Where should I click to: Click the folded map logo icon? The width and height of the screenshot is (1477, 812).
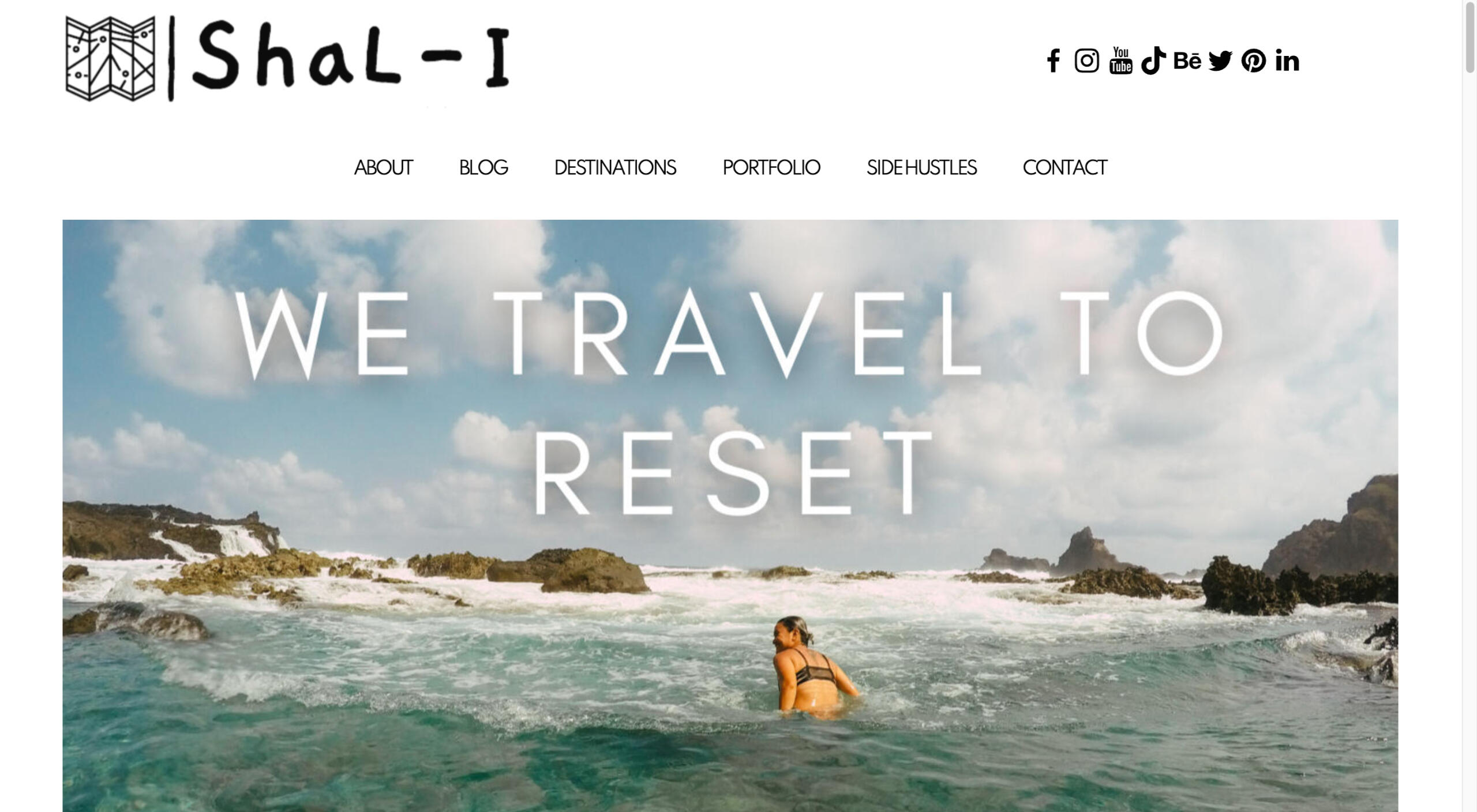[110, 59]
